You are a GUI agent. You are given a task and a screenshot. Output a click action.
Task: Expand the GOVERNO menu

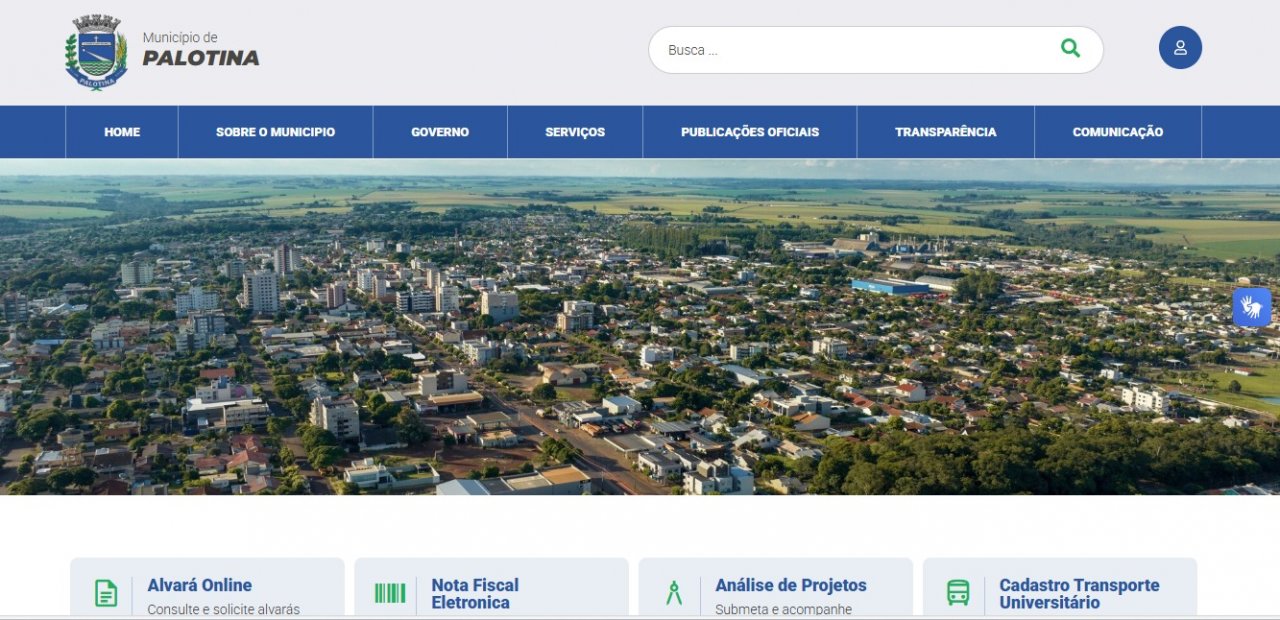click(x=440, y=132)
